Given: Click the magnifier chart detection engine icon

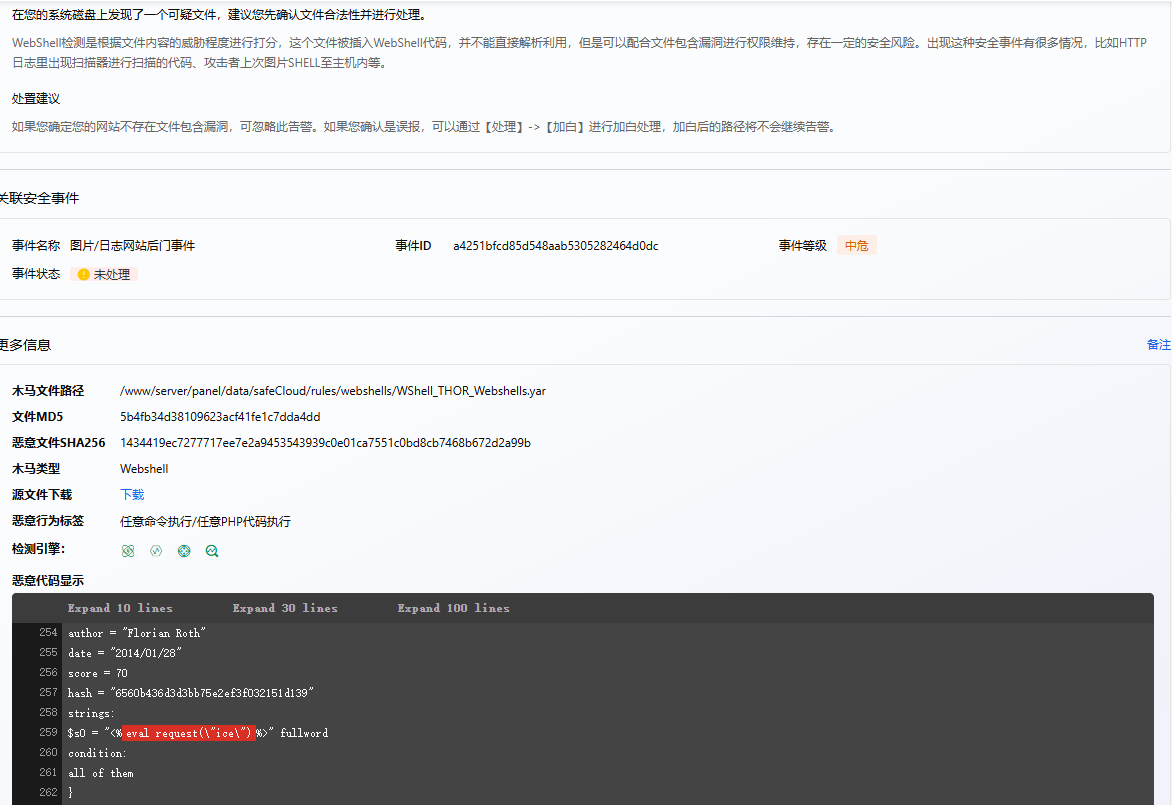Looking at the screenshot, I should tap(212, 551).
